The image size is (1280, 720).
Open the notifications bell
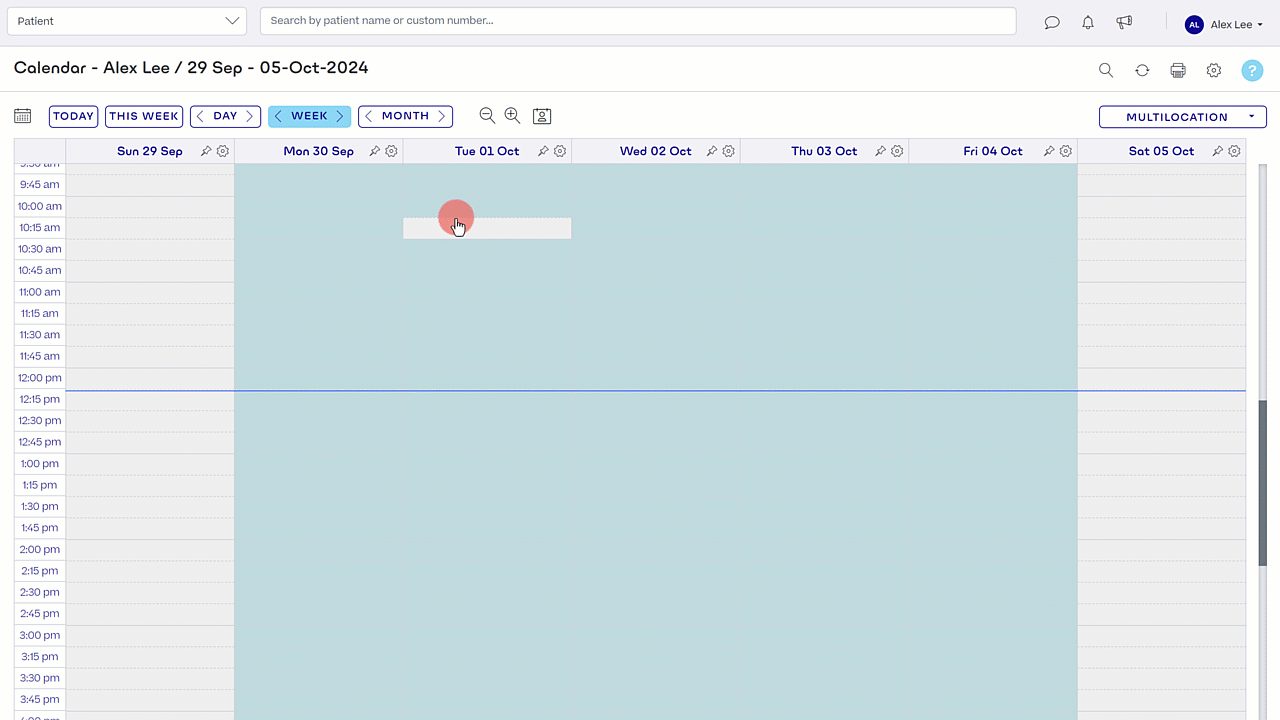coord(1088,23)
